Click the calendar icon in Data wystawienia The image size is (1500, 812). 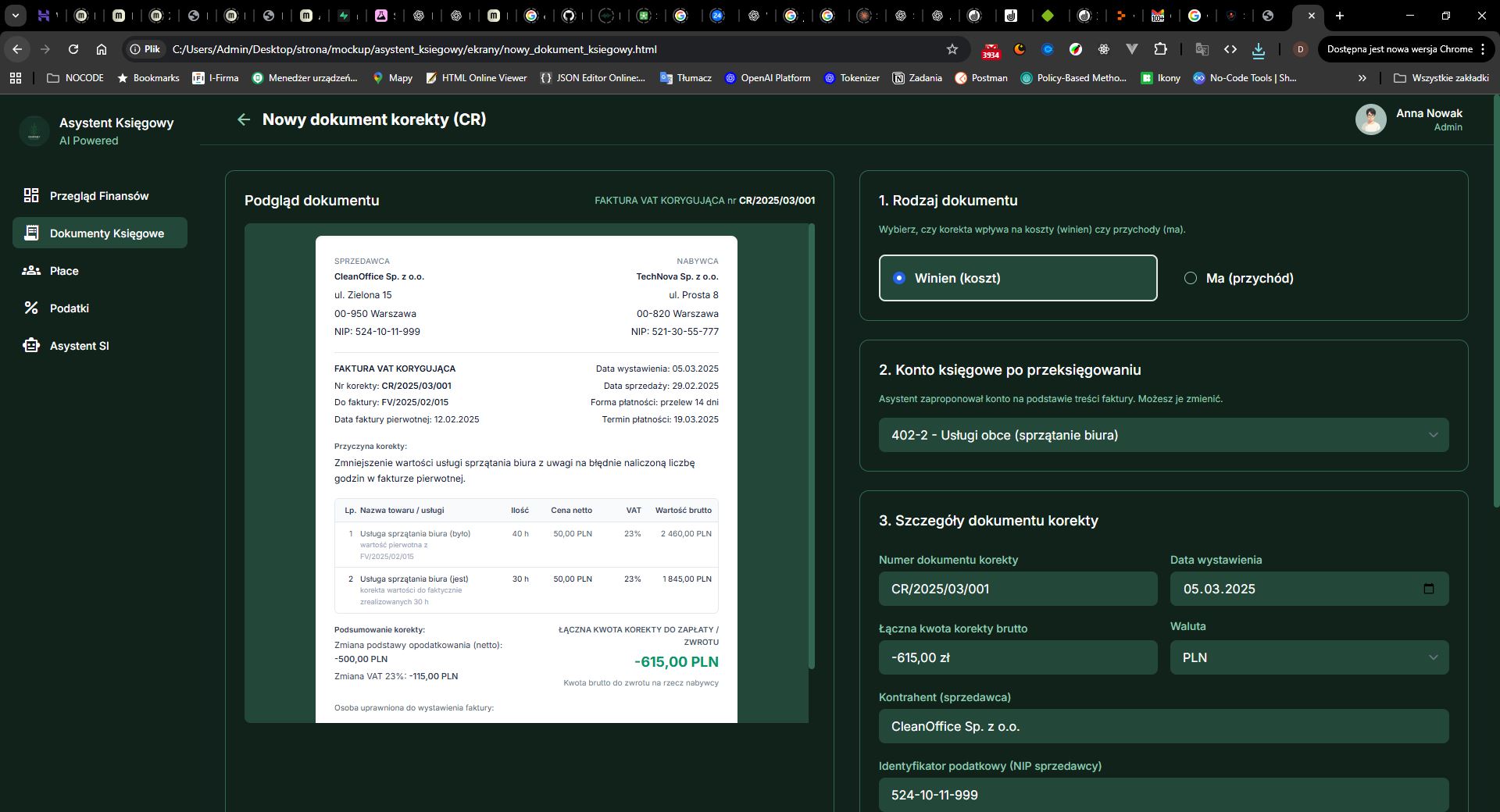(x=1428, y=589)
